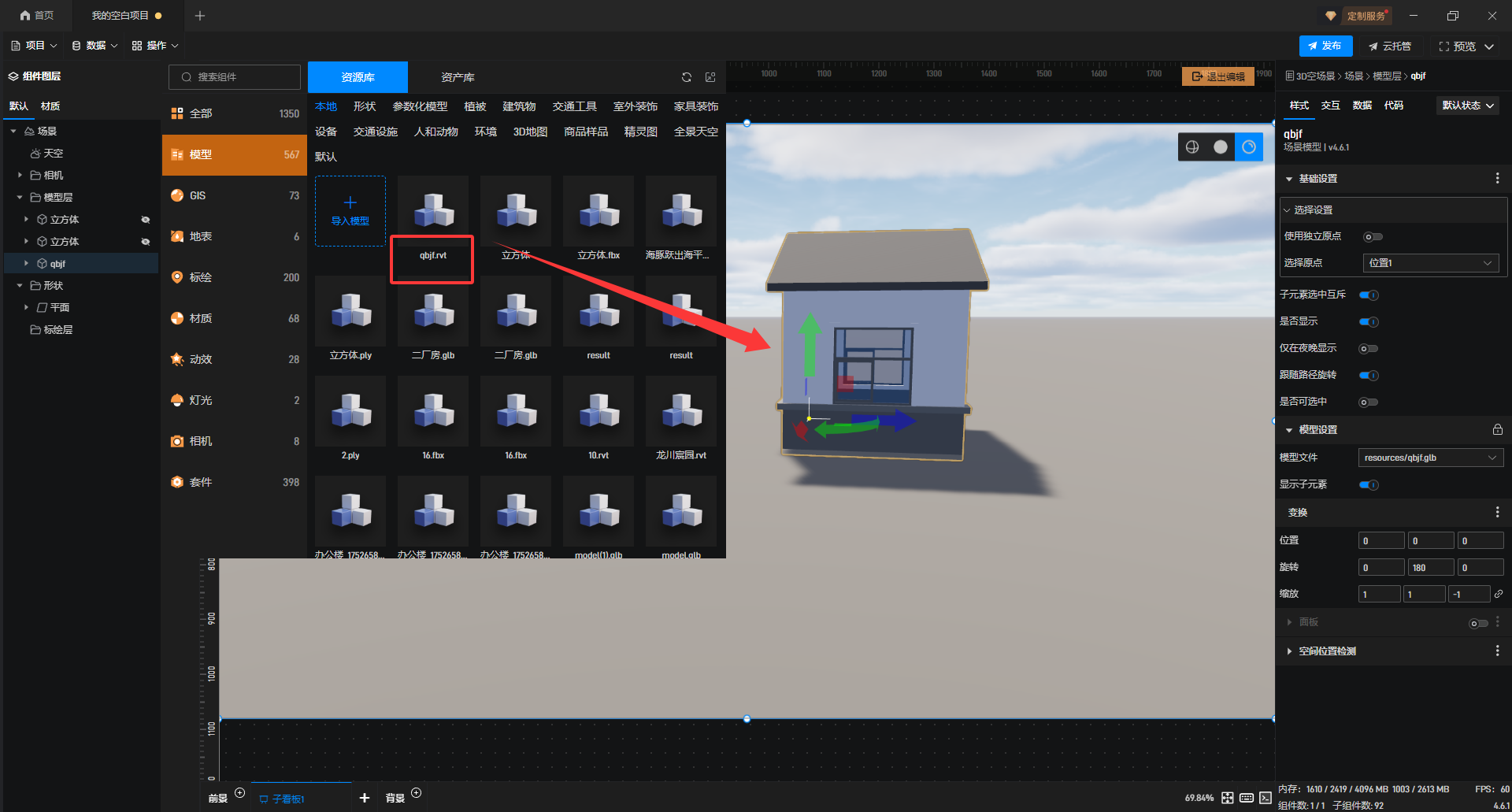The height and width of the screenshot is (812, 1512).
Task: Disable 子元素选中互斥 switch
Action: [1369, 295]
